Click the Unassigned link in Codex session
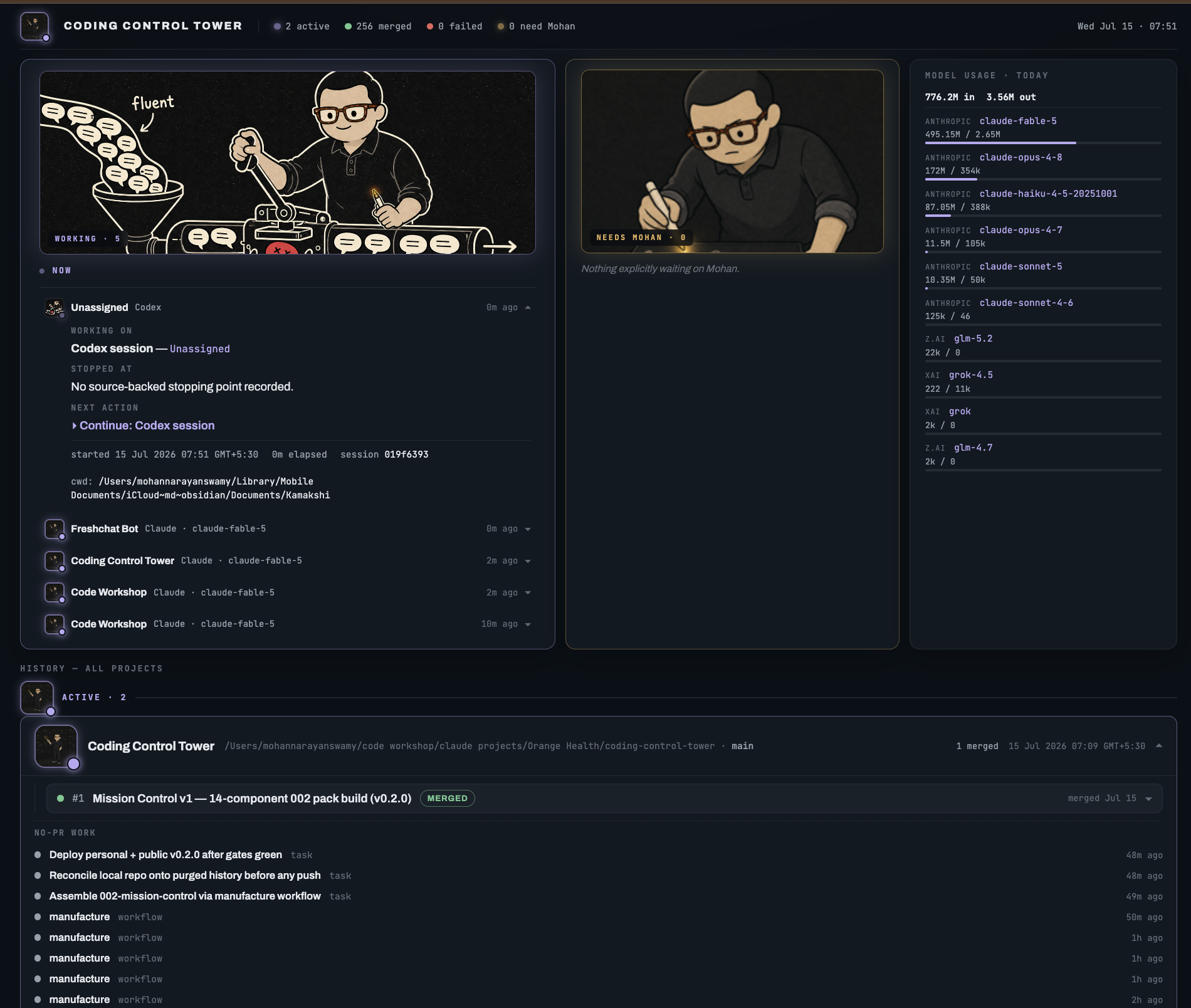 (200, 349)
